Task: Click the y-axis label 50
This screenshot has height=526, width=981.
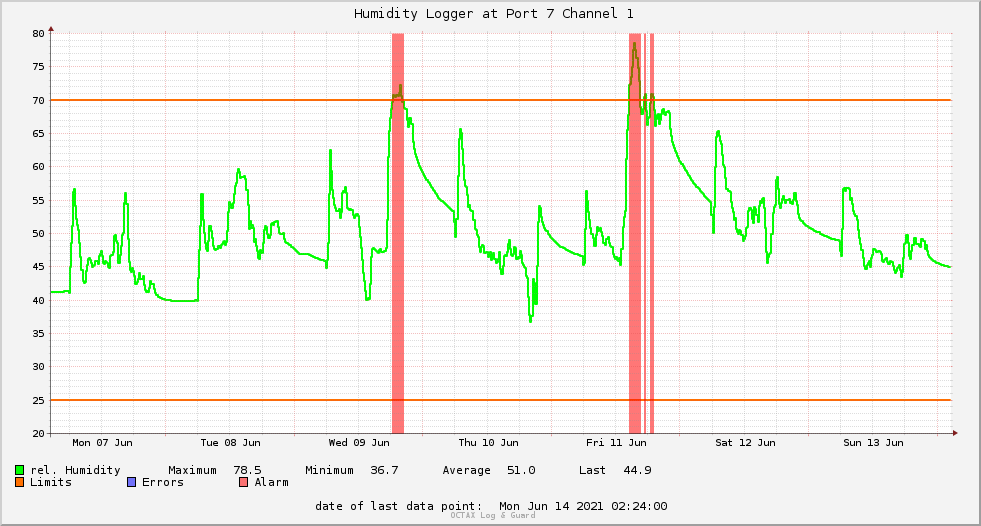Action: [x=39, y=233]
